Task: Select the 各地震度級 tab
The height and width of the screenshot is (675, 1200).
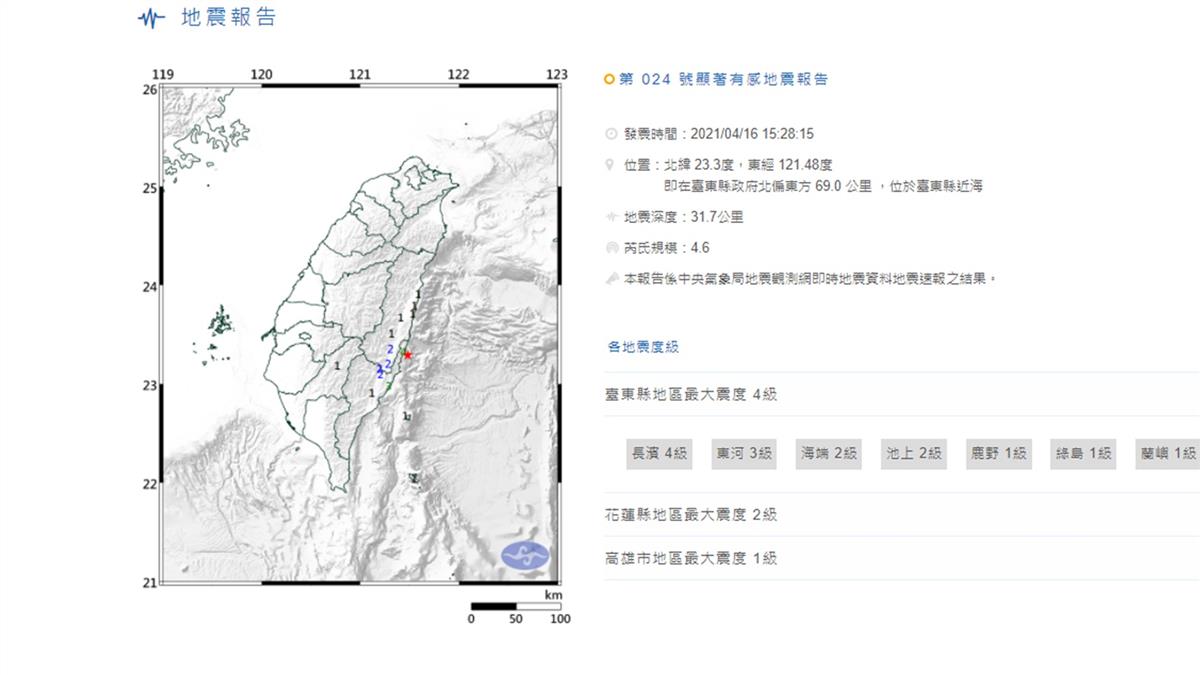Action: (643, 347)
